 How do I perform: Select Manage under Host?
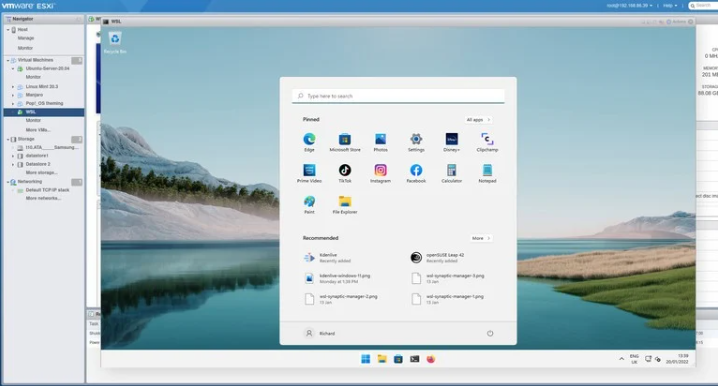coord(26,38)
